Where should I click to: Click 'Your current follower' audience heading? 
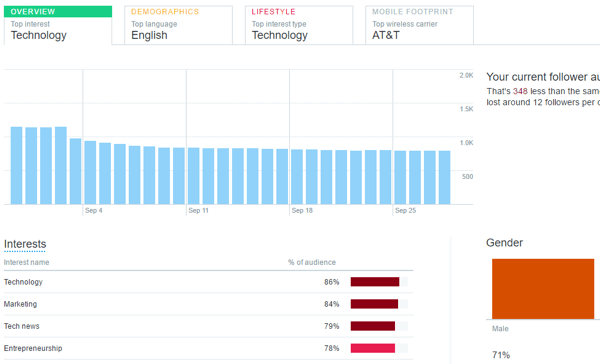tap(543, 77)
